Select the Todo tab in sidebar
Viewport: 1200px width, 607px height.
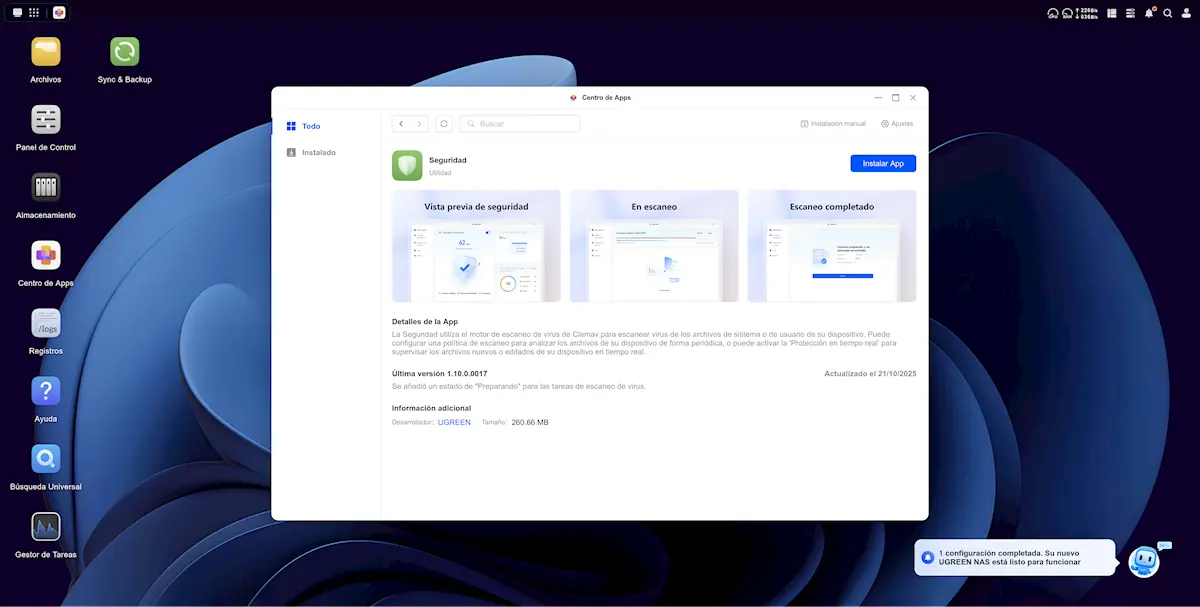coord(311,127)
